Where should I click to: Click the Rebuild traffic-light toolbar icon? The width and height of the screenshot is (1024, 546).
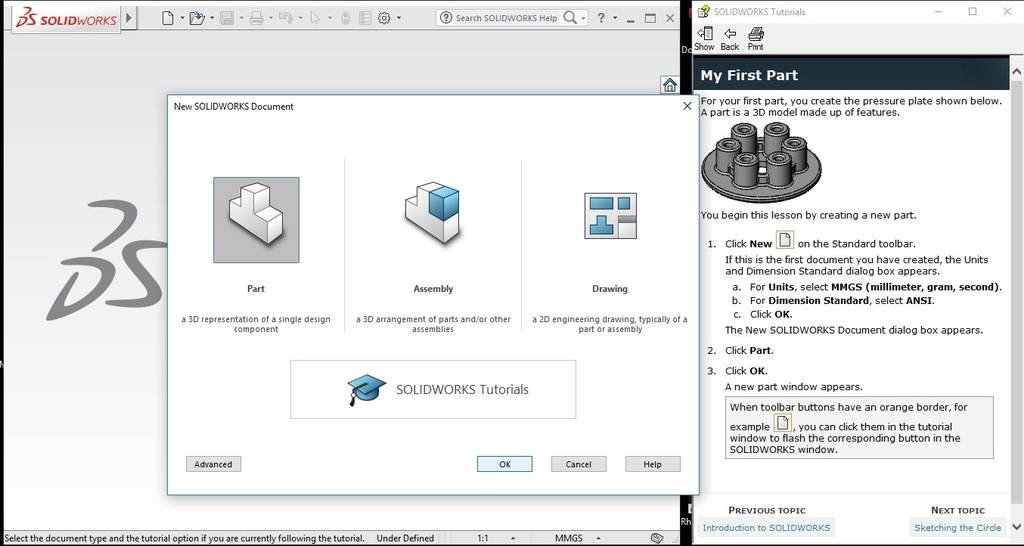click(346, 18)
